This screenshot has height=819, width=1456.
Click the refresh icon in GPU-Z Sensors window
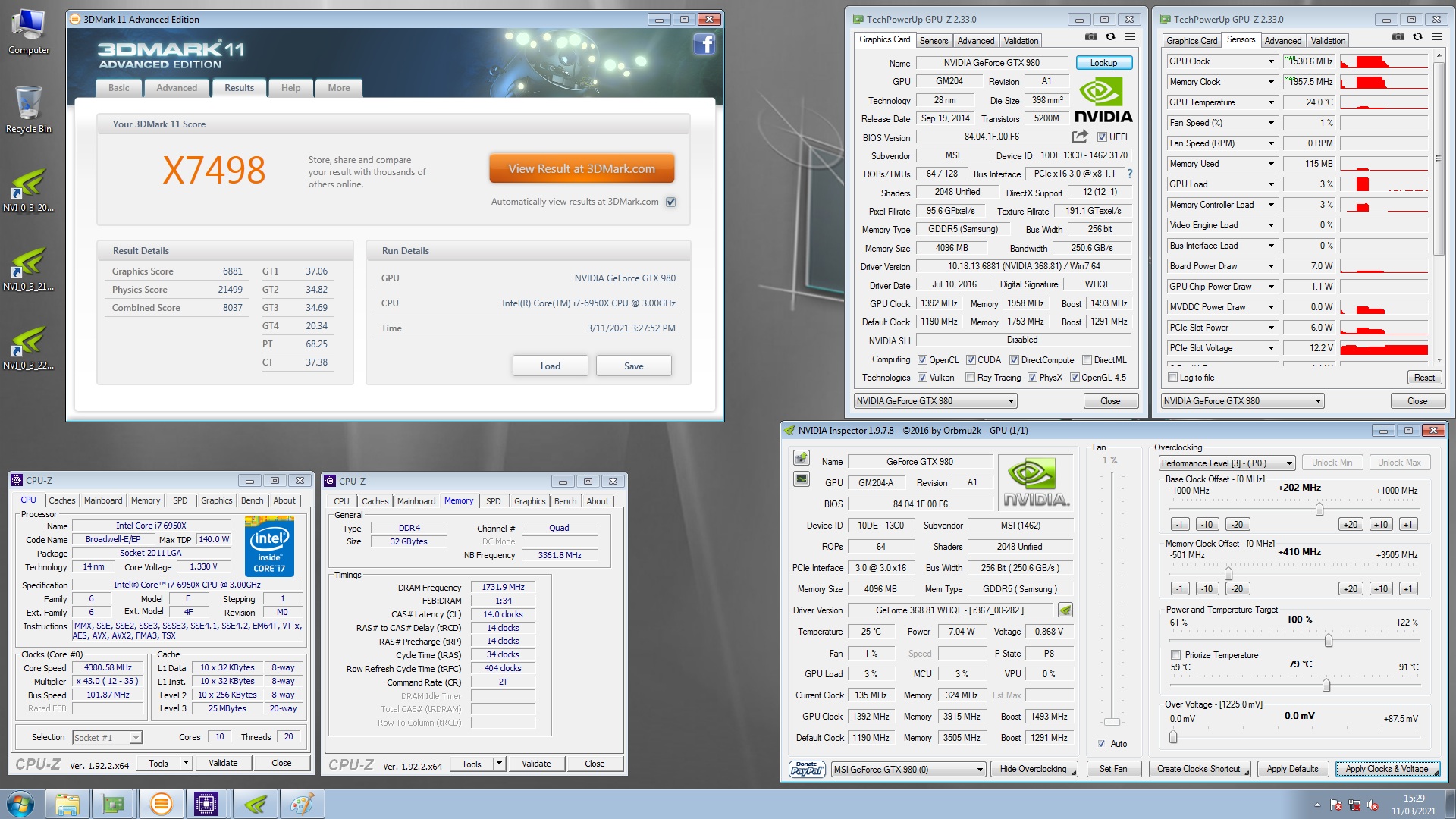[1417, 37]
